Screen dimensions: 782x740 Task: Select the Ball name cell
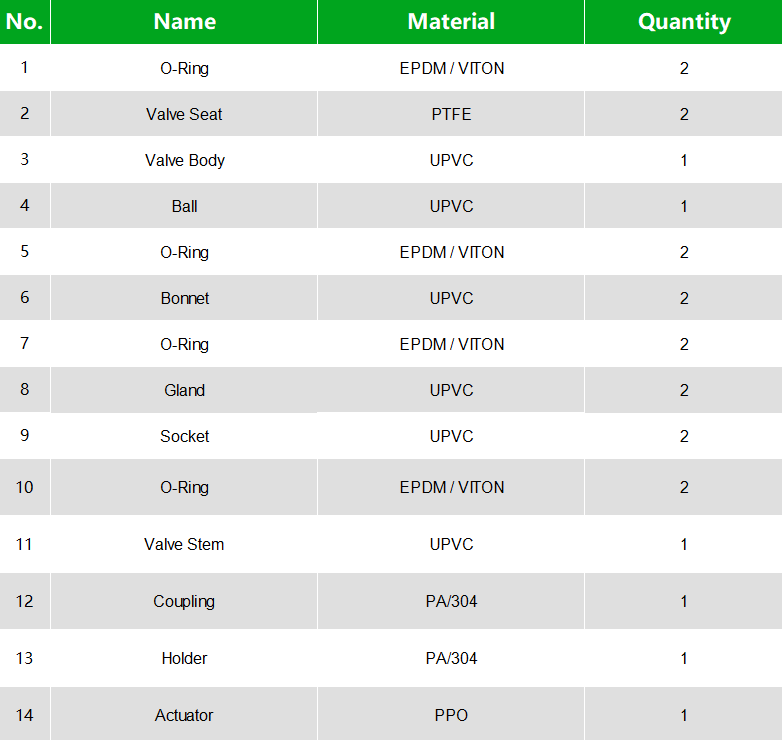184,206
